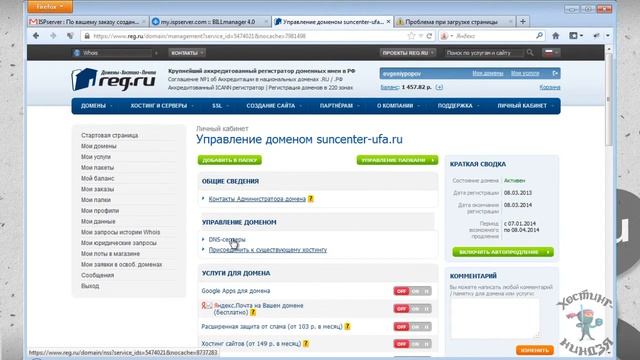Open the Мои домены header link

tap(488, 73)
